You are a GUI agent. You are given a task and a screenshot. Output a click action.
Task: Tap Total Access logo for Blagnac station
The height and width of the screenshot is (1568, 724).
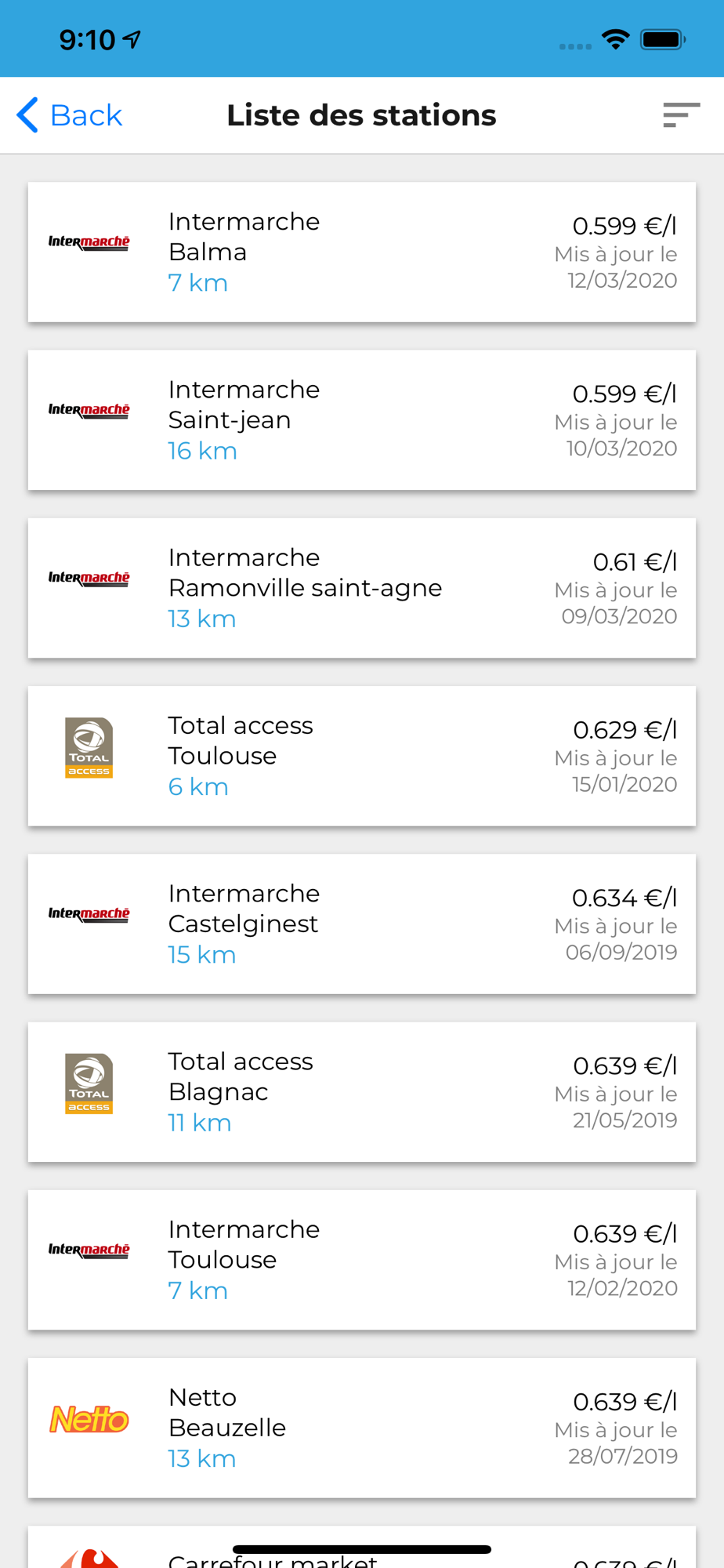tap(89, 1083)
